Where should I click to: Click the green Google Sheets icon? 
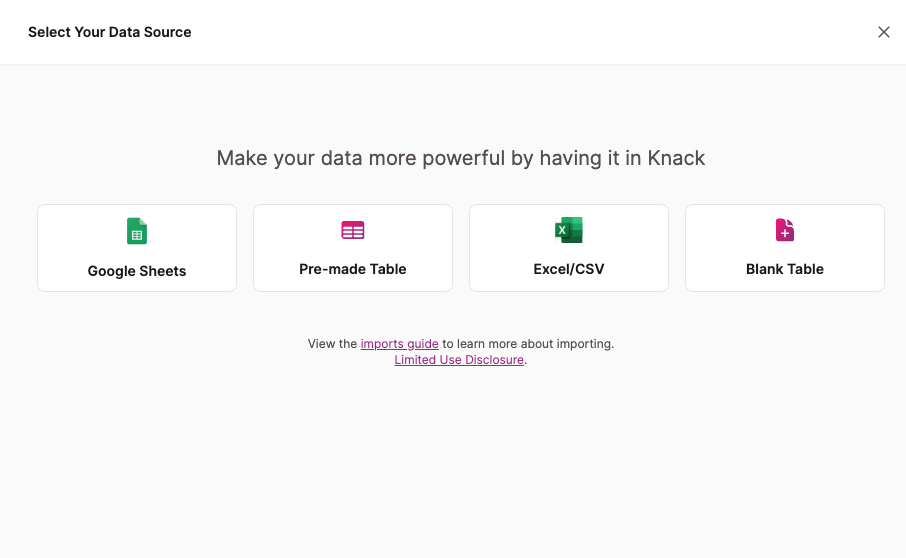[137, 231]
